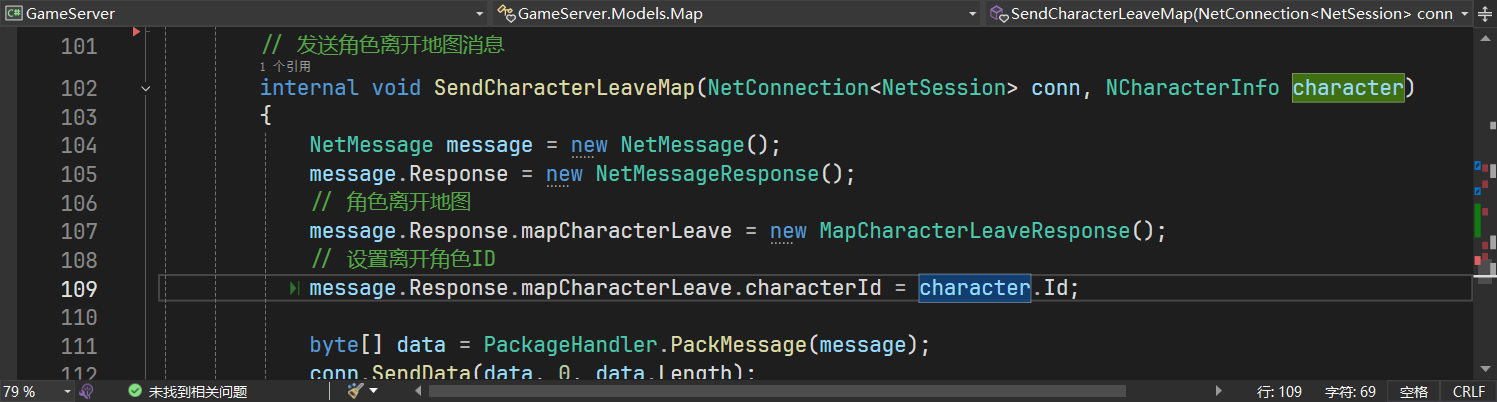Open the GameServer project dropdown
The width and height of the screenshot is (1497, 402).
click(x=480, y=14)
